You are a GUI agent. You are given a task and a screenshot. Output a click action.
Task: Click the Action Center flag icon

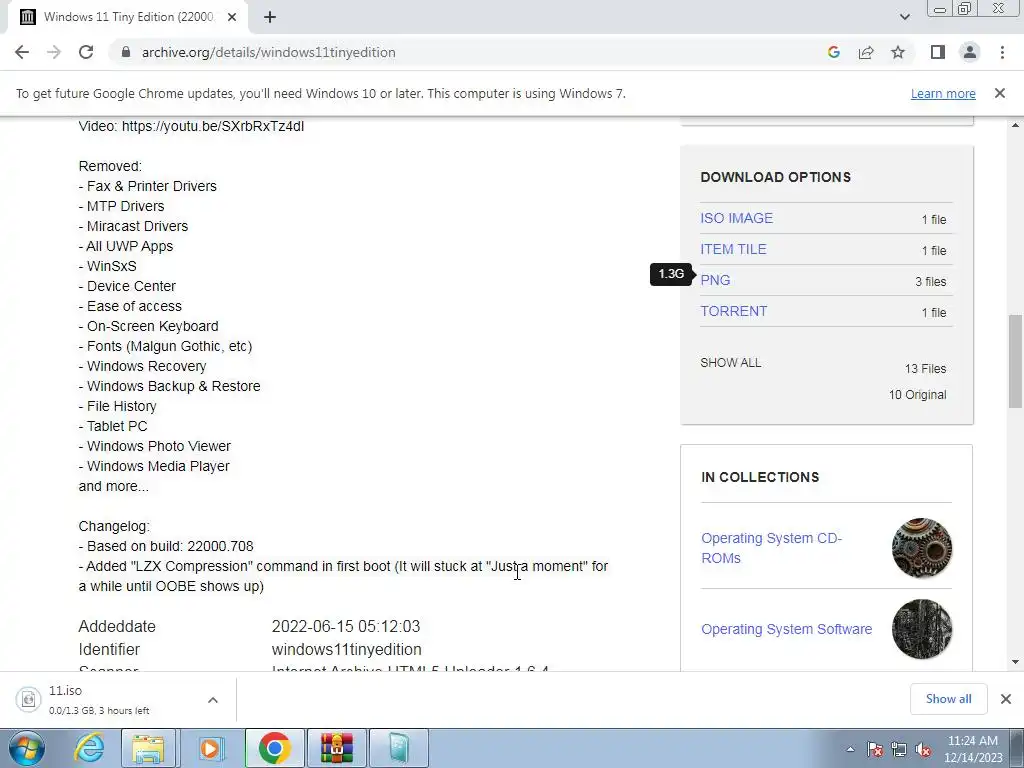(x=874, y=749)
